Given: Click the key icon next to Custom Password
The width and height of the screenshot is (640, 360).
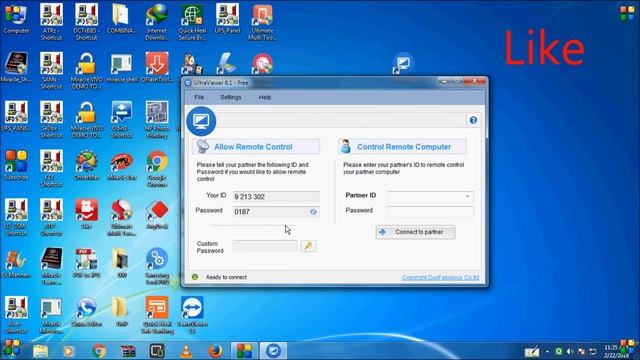Looking at the screenshot, I should (x=308, y=246).
